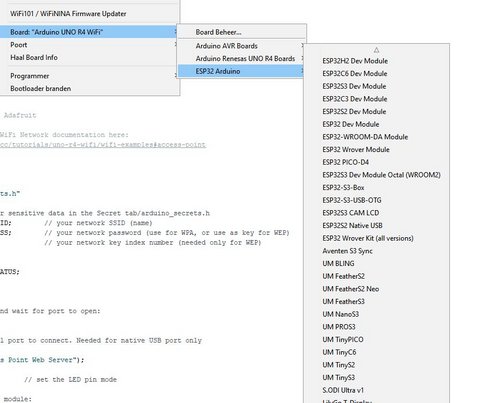
Task: Open the Poort submenu
Action: click(x=88, y=45)
